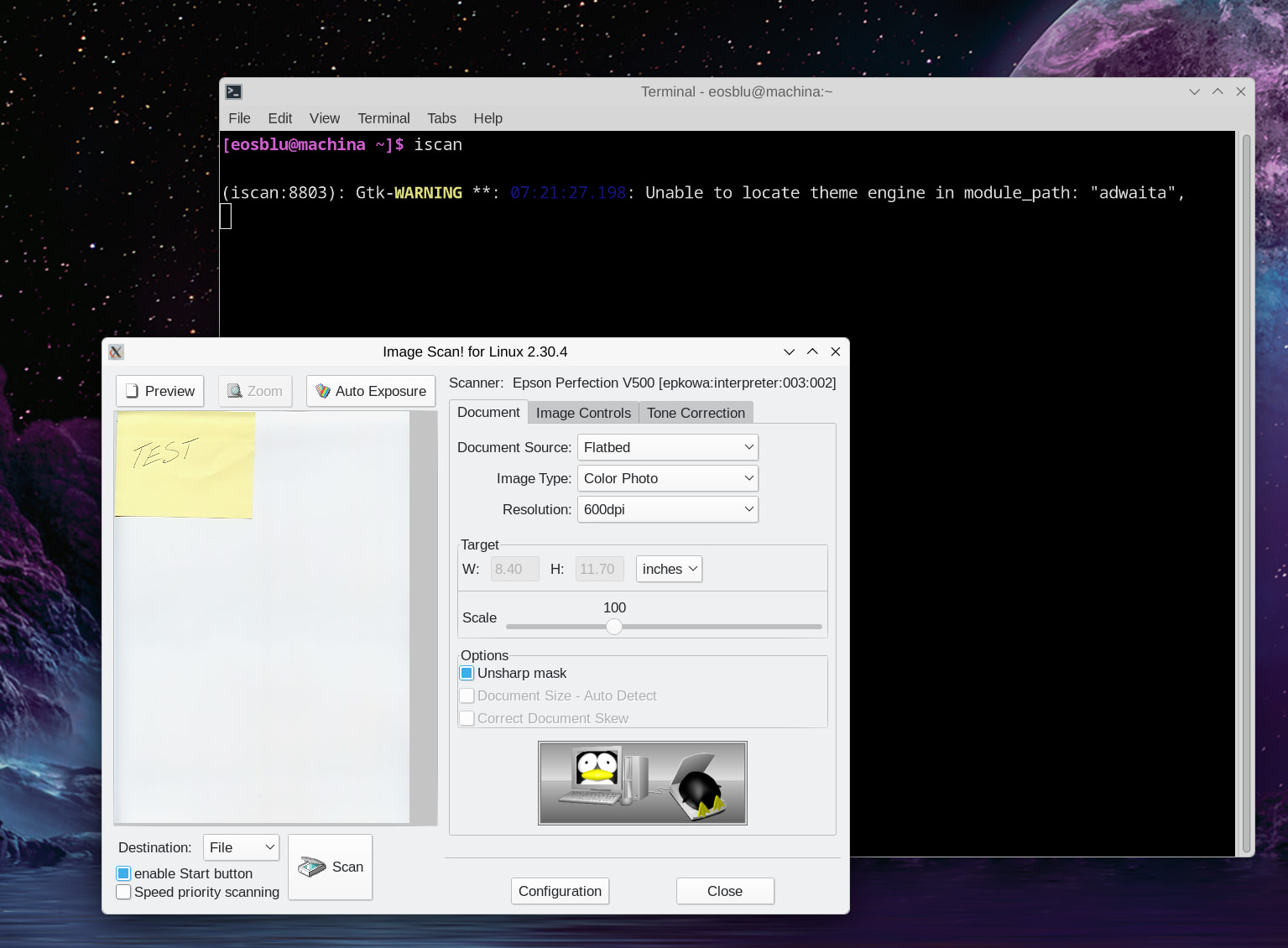Screen dimensions: 1288x948
Task: Click the Auto Exposure button
Action: (x=371, y=391)
